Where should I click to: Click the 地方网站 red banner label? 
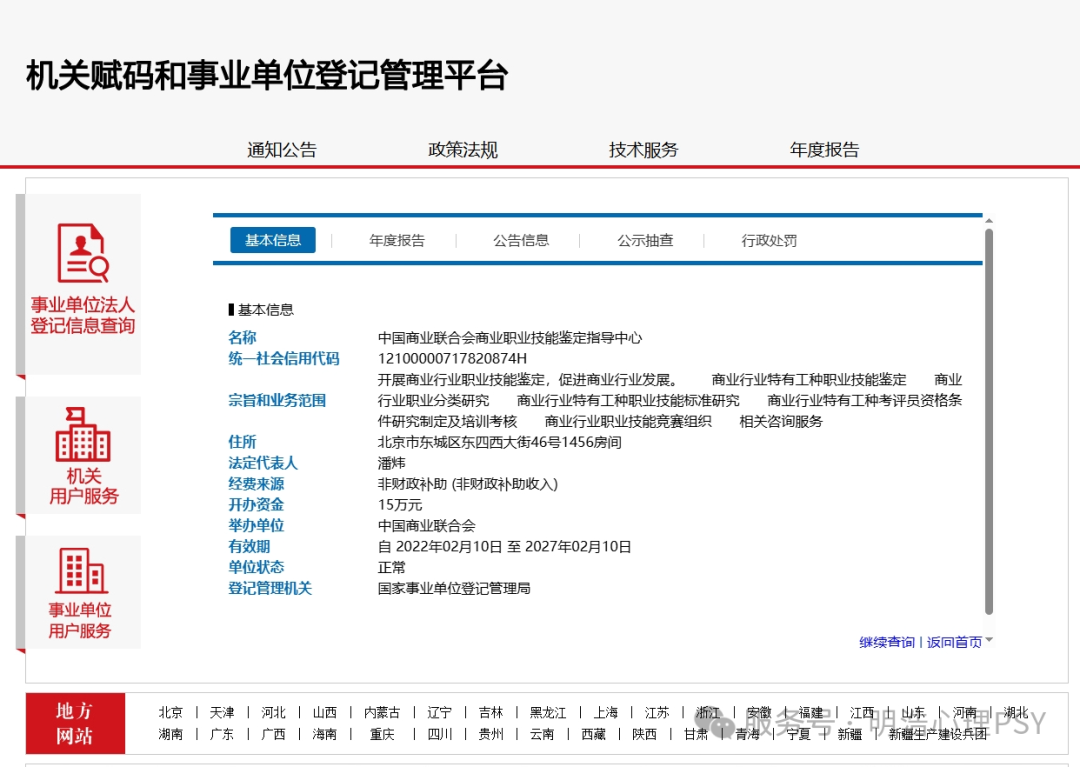[x=75, y=724]
